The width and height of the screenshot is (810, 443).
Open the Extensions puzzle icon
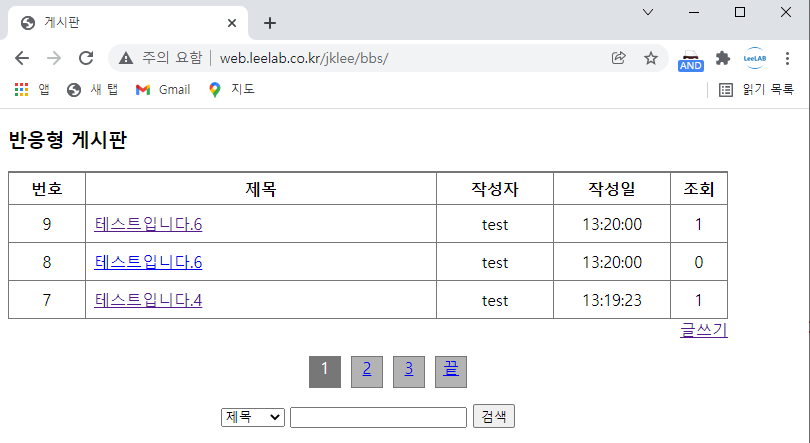723,58
